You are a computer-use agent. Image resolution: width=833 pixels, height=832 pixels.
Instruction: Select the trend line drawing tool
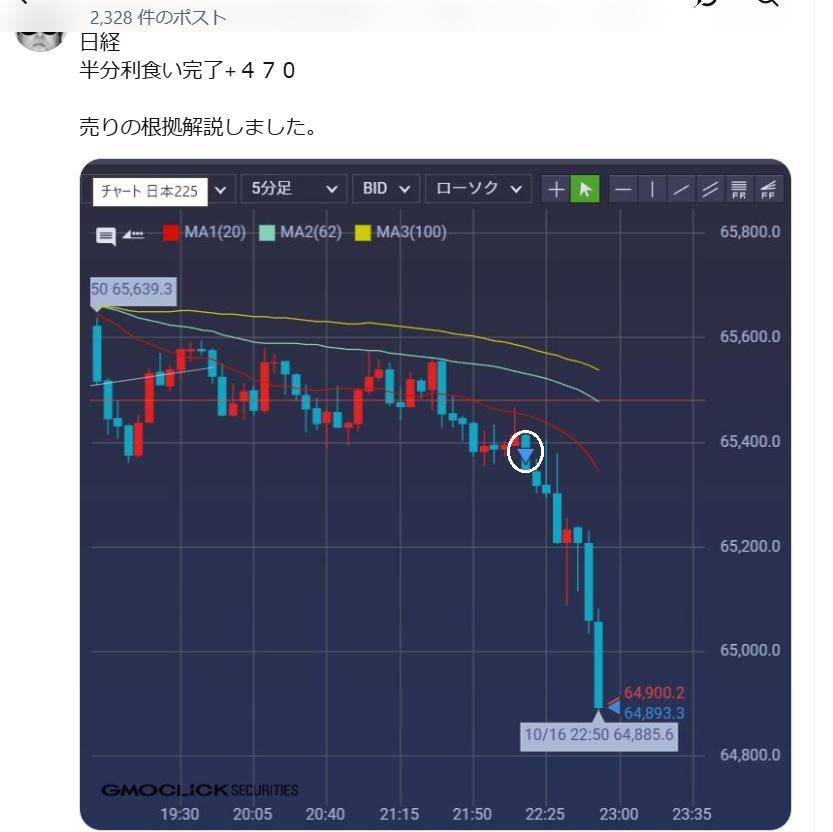[681, 189]
